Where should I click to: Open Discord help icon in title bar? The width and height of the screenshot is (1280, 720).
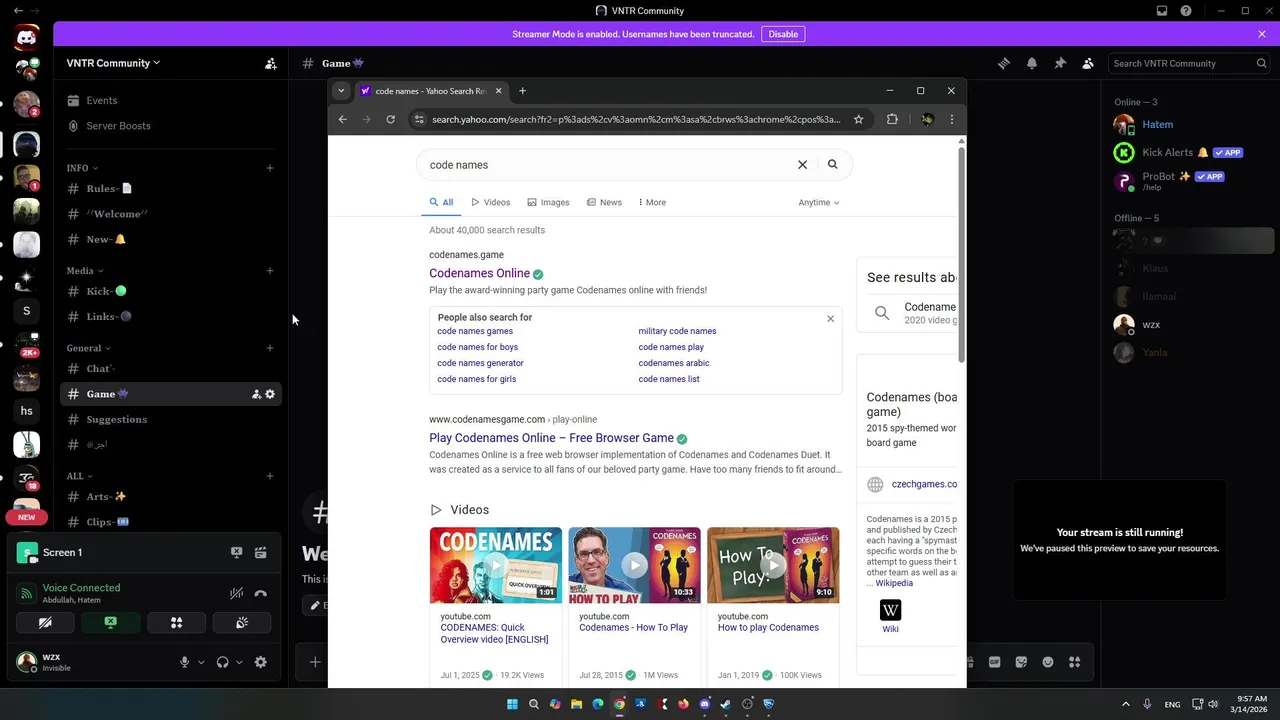tap(1186, 11)
